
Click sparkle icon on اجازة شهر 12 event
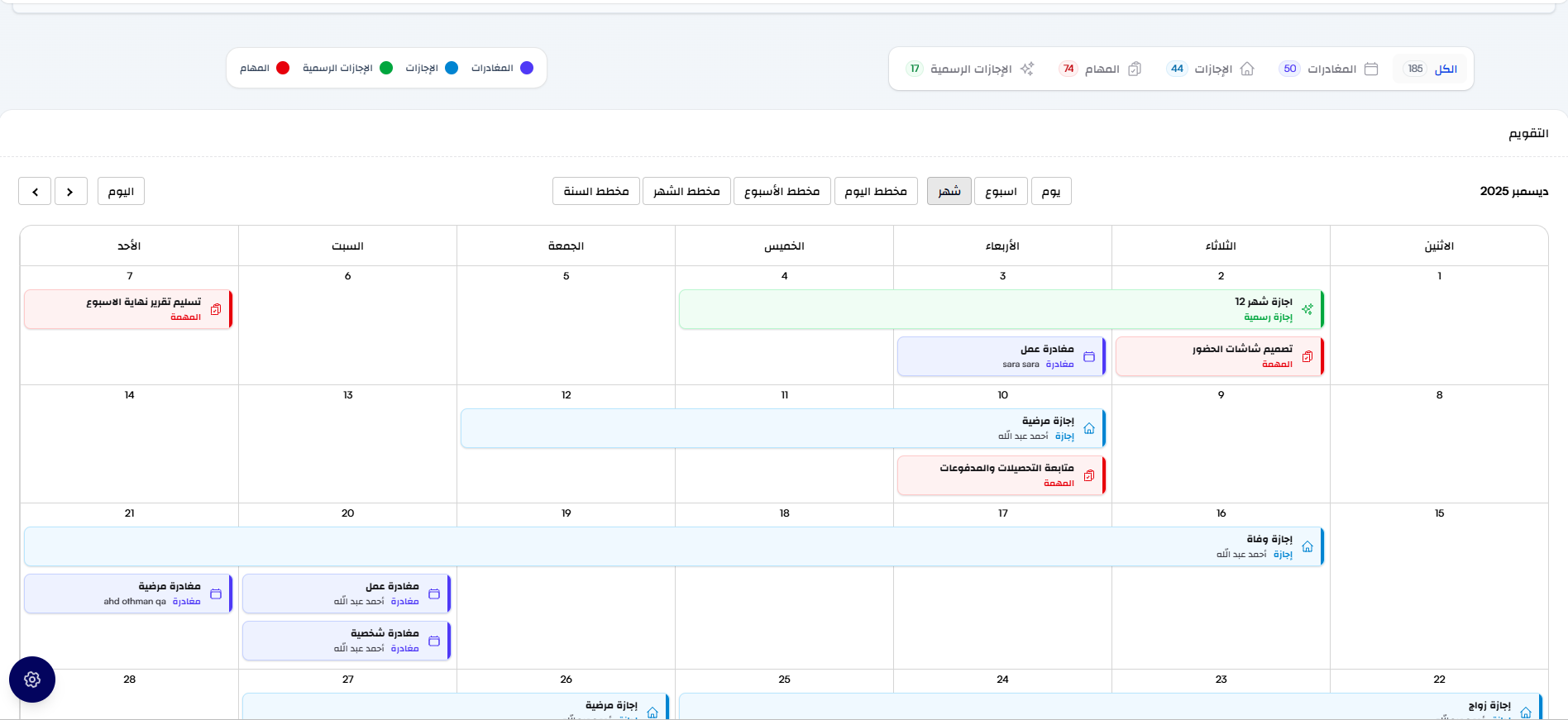tap(1307, 309)
